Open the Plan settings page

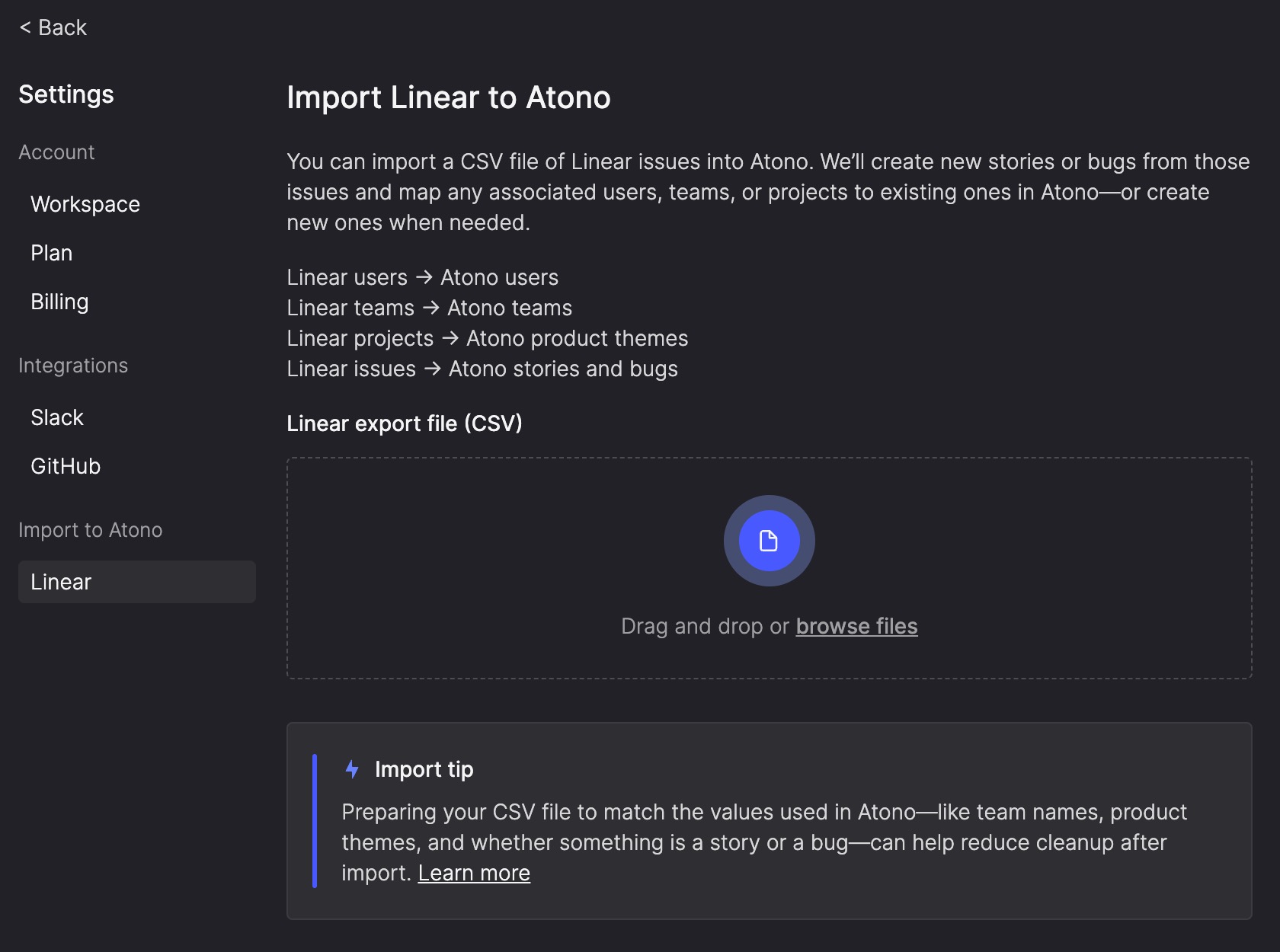52,253
